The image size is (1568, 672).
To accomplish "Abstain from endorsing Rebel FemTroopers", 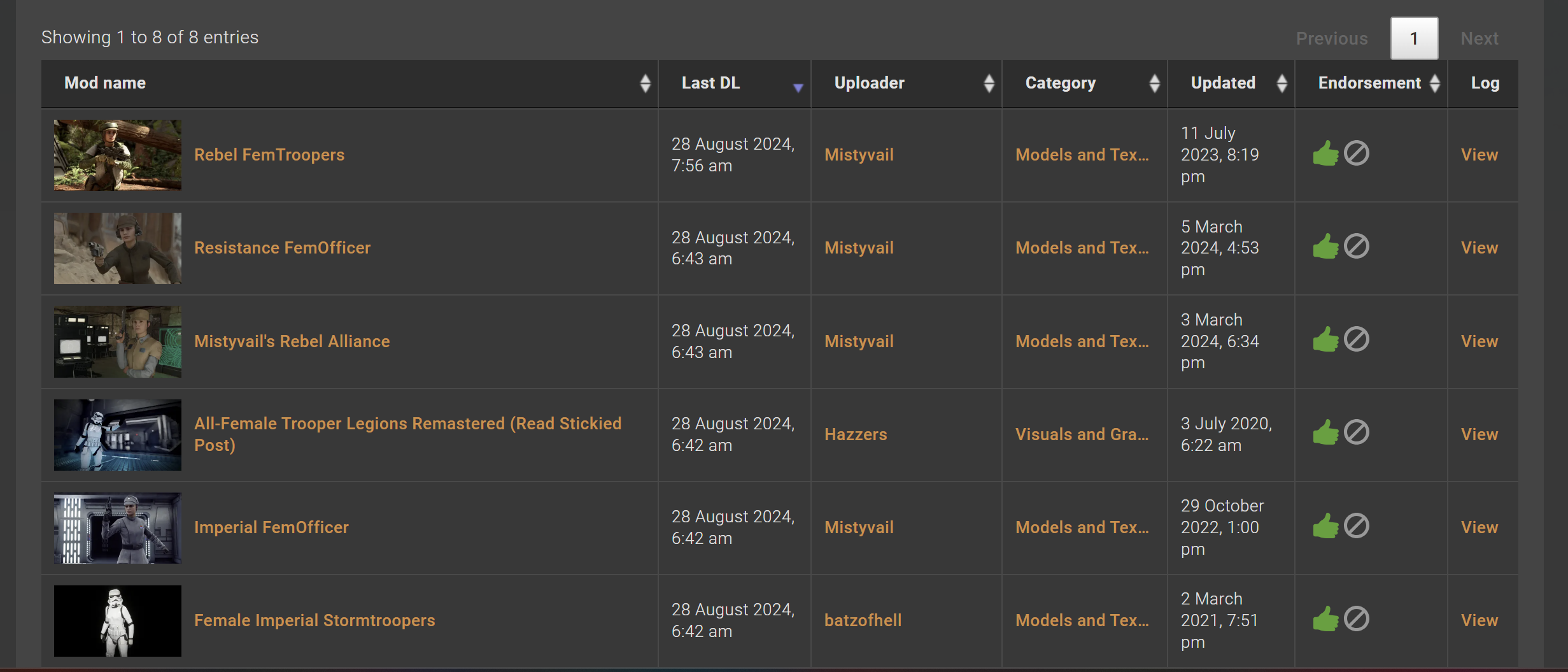I will (1357, 154).
